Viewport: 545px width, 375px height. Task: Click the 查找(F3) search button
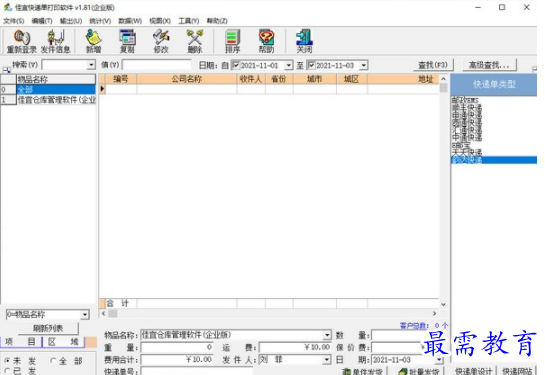click(433, 65)
